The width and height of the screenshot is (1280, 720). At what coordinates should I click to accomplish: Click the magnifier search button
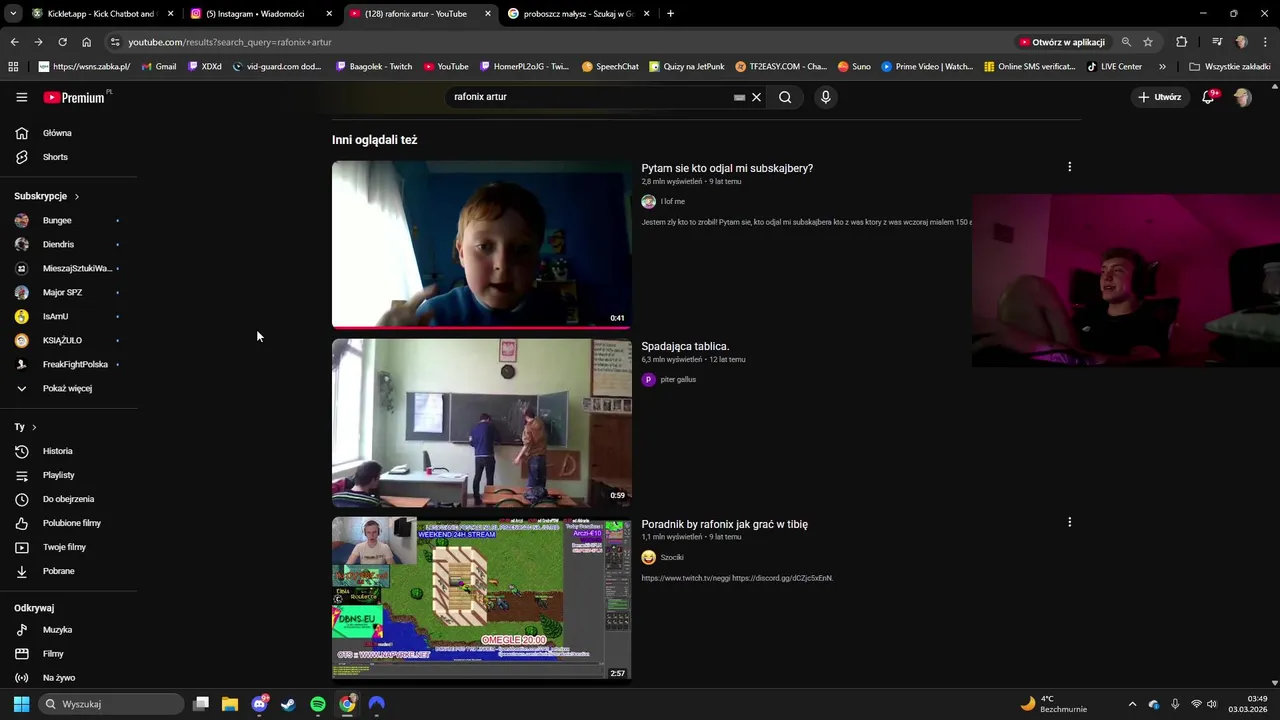[785, 97]
